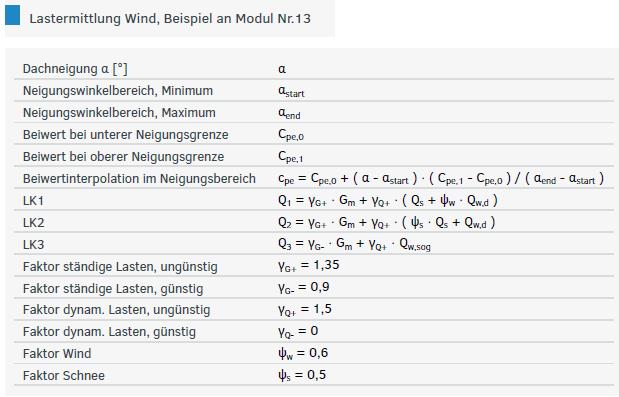Image resolution: width=619 pixels, height=397 pixels.
Task: Click the Q1 load combination formula
Action: click(388, 201)
